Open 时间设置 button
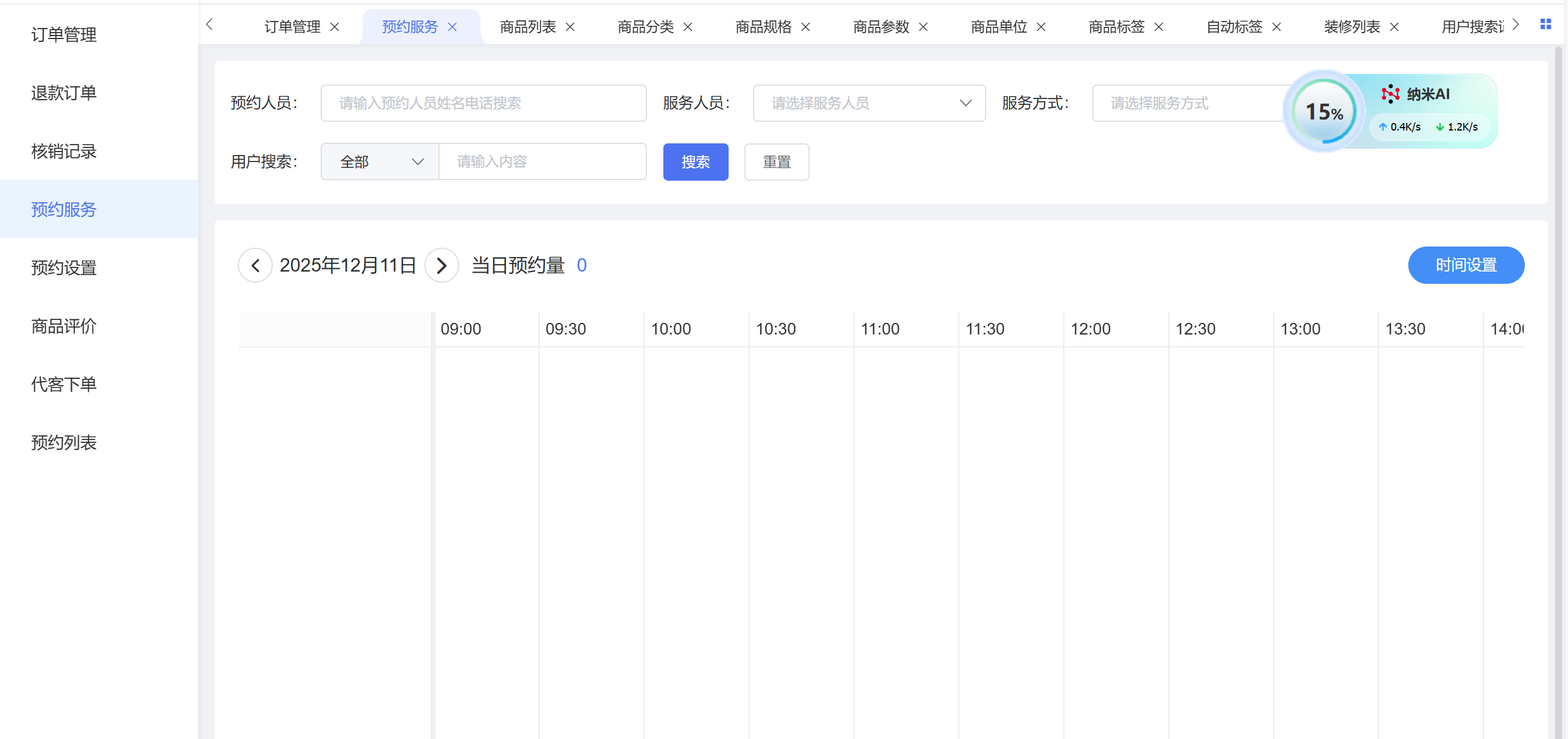Image resolution: width=1568 pixels, height=739 pixels. [1465, 265]
